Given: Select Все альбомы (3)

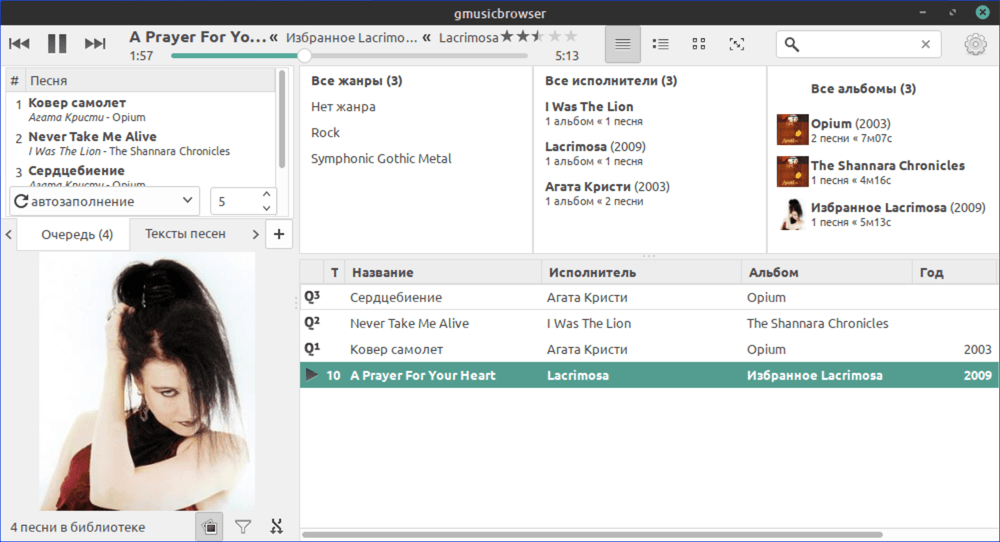Looking at the screenshot, I should 863,89.
